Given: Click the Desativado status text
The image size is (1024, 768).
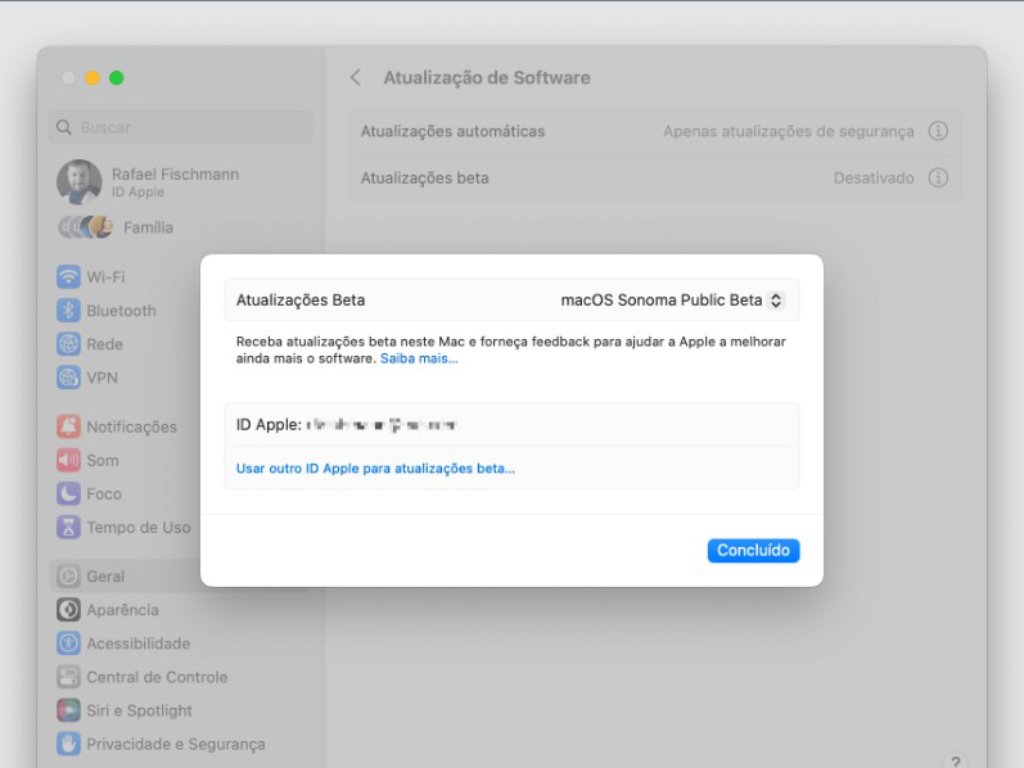Looking at the screenshot, I should pyautogui.click(x=874, y=178).
